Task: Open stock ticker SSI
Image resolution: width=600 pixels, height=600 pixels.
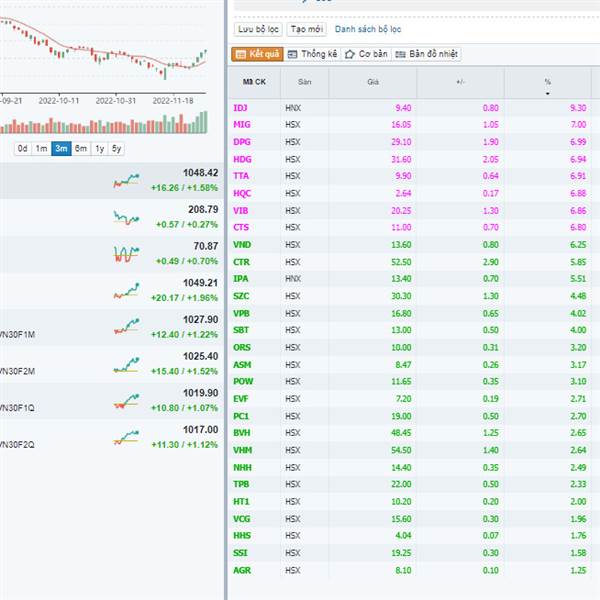Action: [240, 553]
